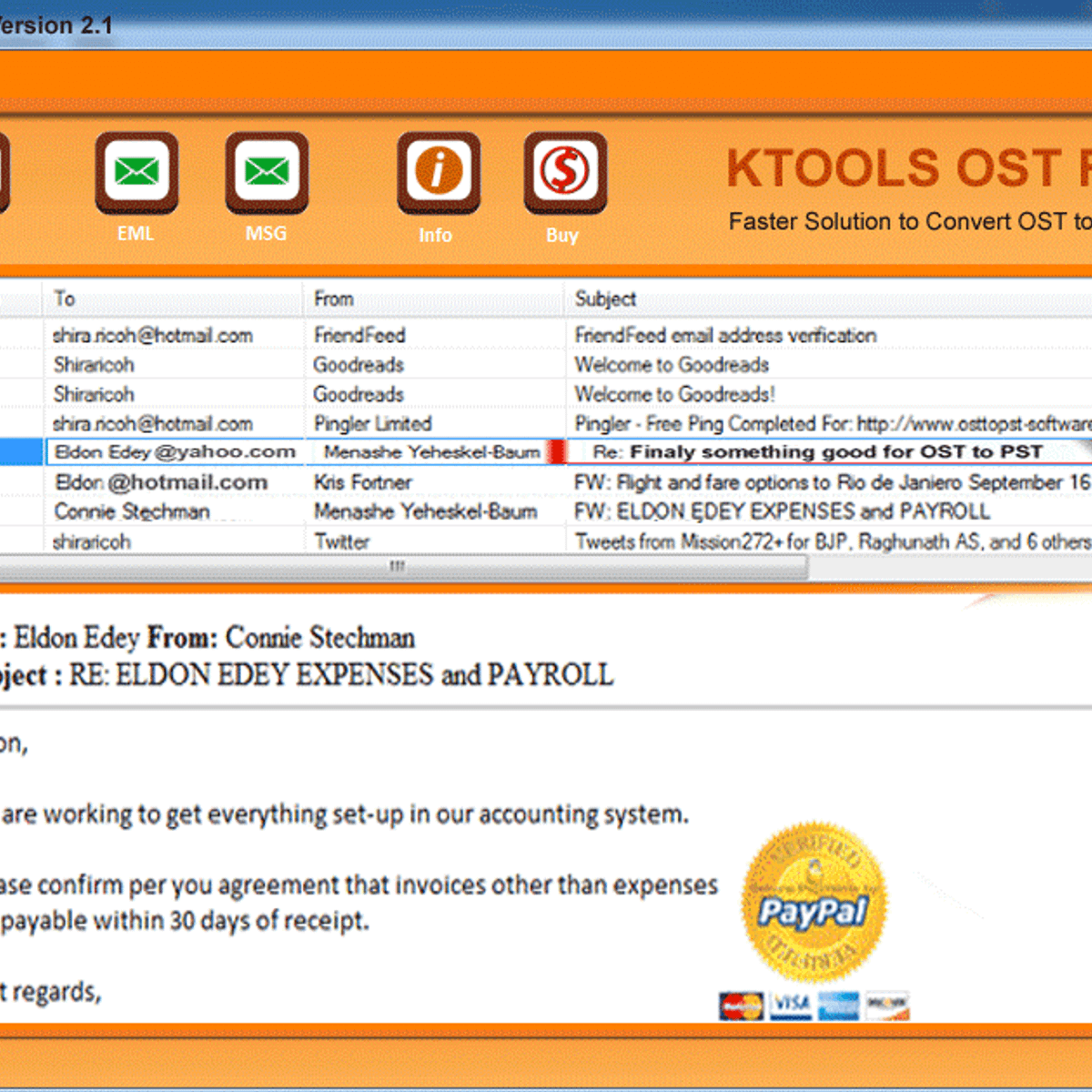Sort emails by the Subject column

605,298
